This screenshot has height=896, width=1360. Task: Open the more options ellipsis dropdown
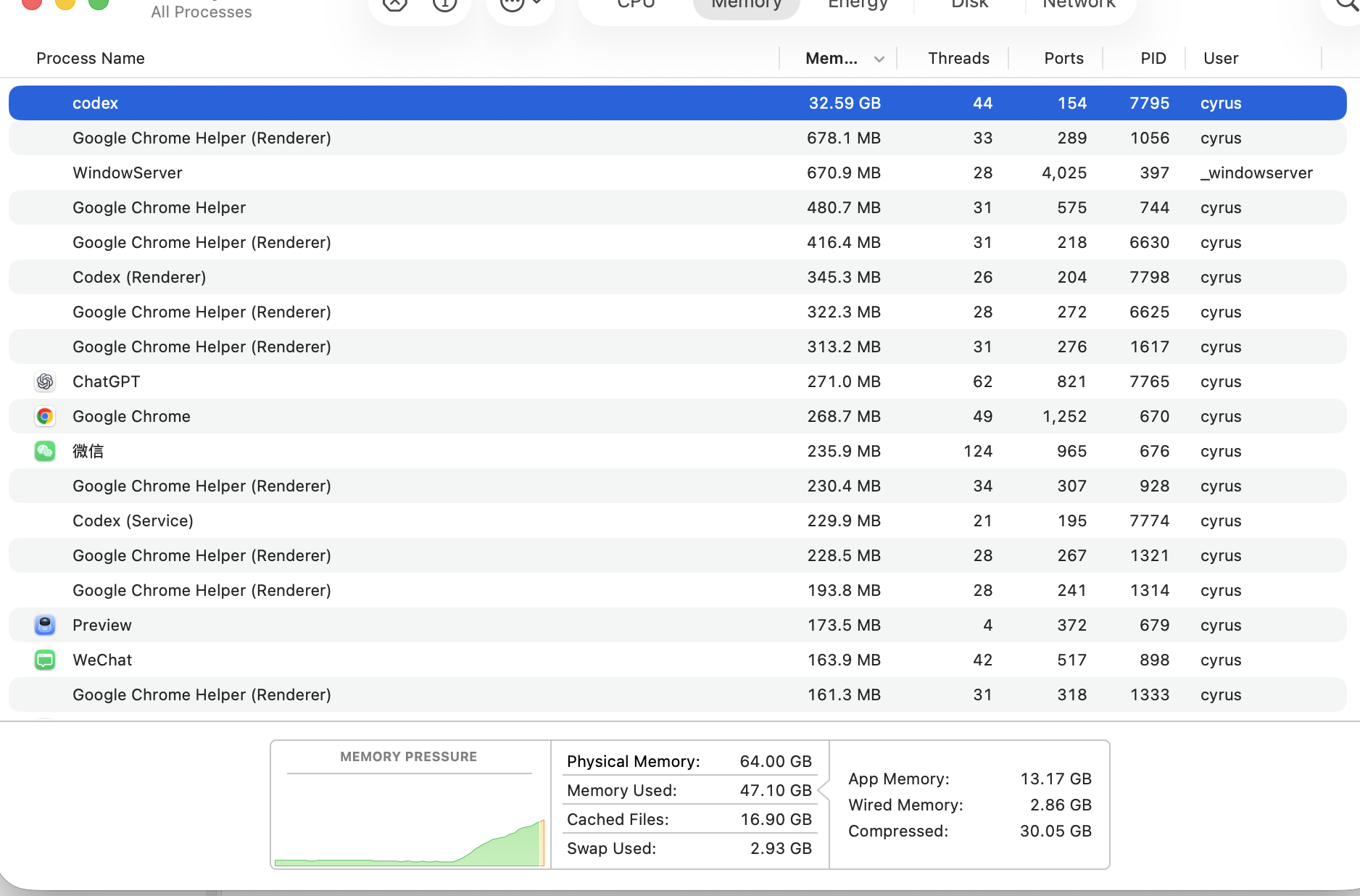[x=521, y=4]
